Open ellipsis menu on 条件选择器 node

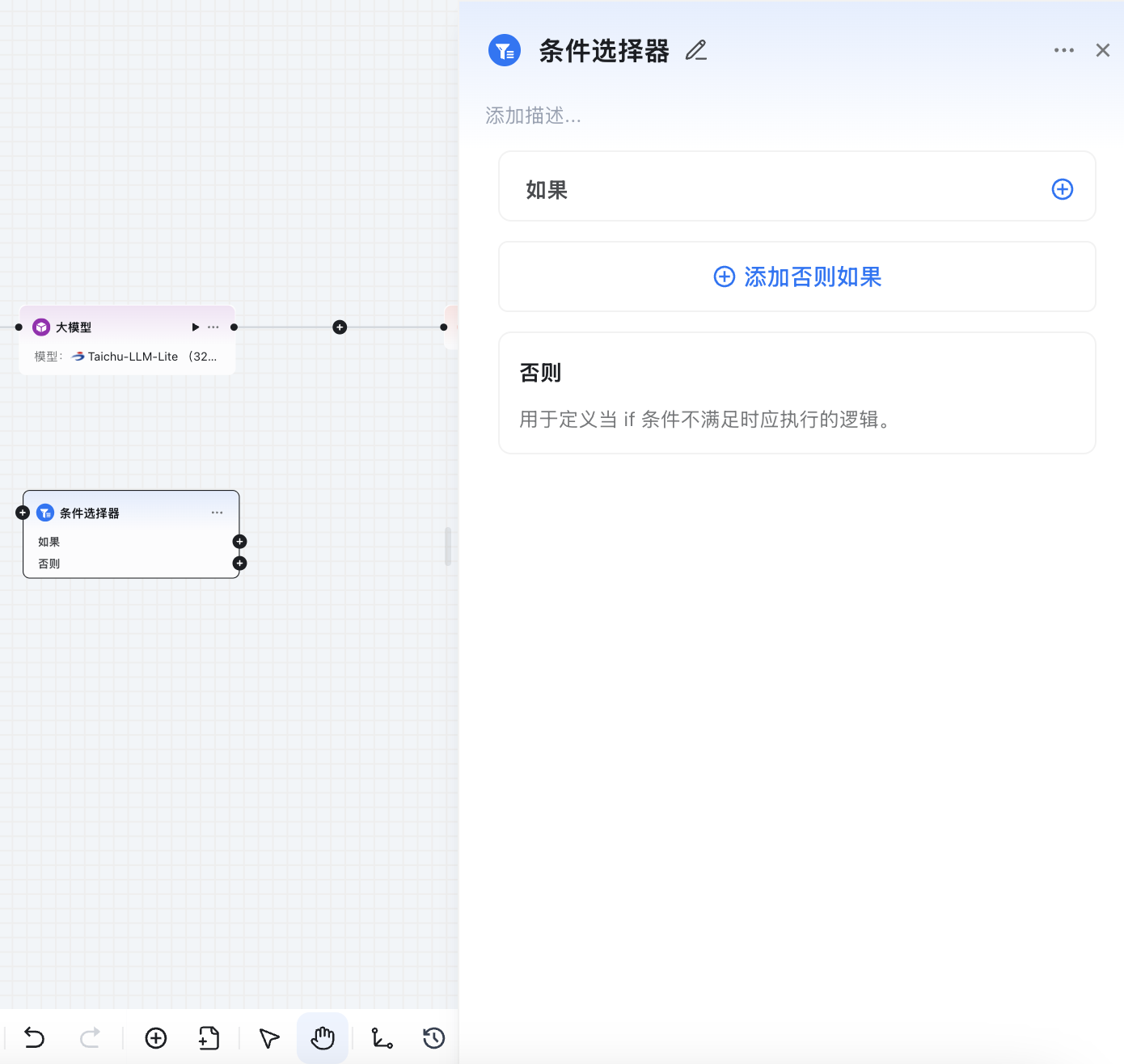pyautogui.click(x=217, y=512)
